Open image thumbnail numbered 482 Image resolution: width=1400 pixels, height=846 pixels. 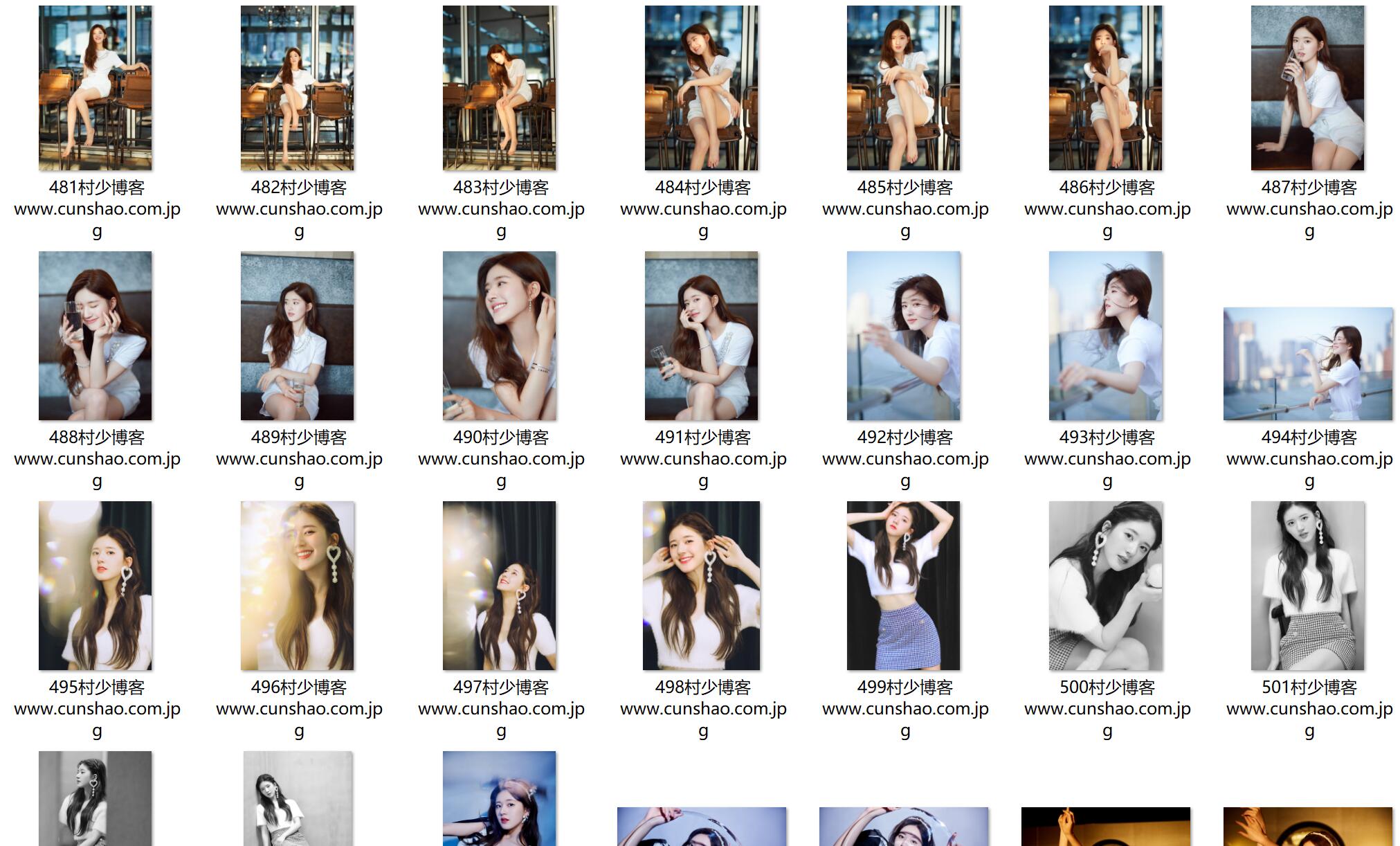pos(298,88)
